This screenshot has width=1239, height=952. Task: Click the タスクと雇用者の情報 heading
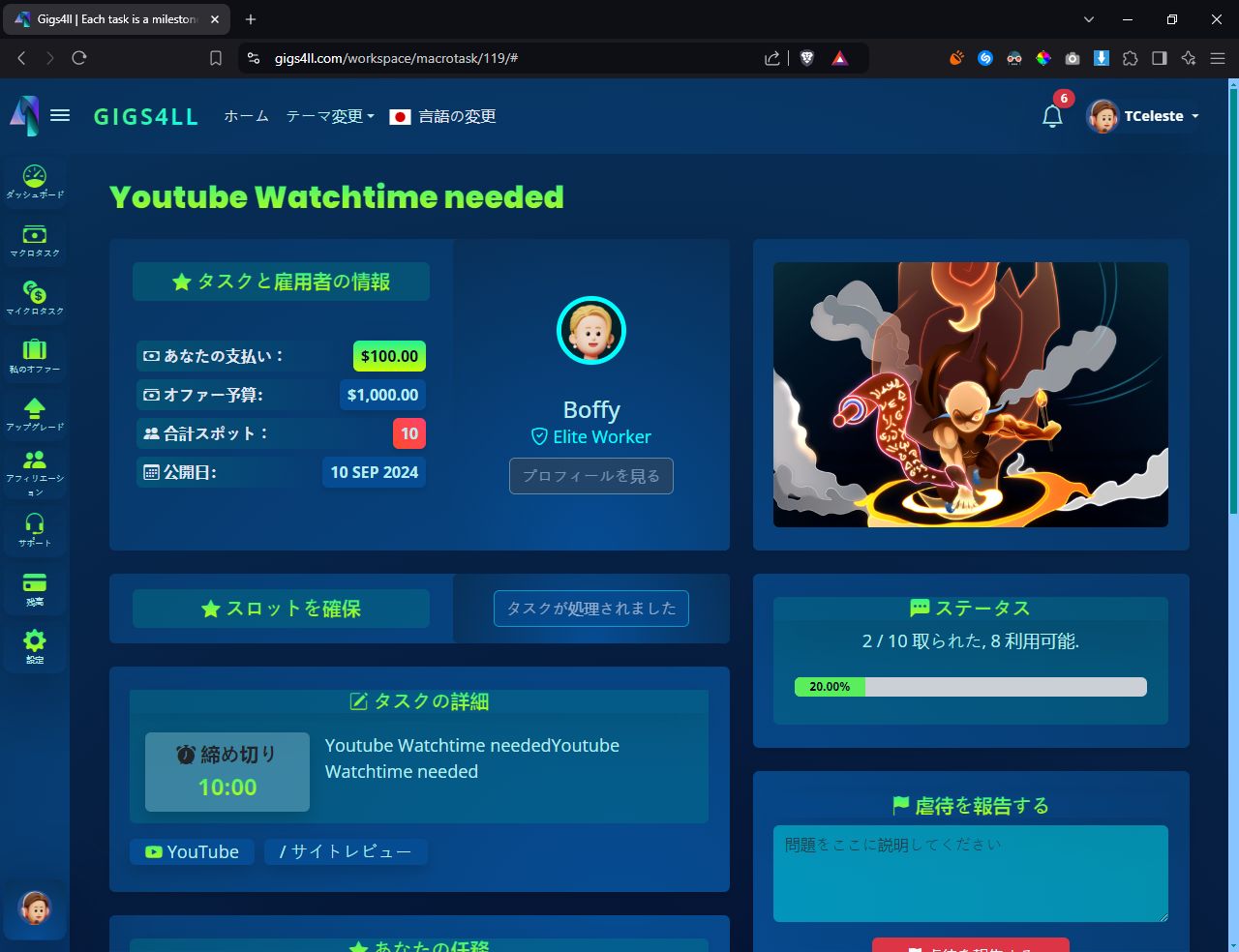281,282
